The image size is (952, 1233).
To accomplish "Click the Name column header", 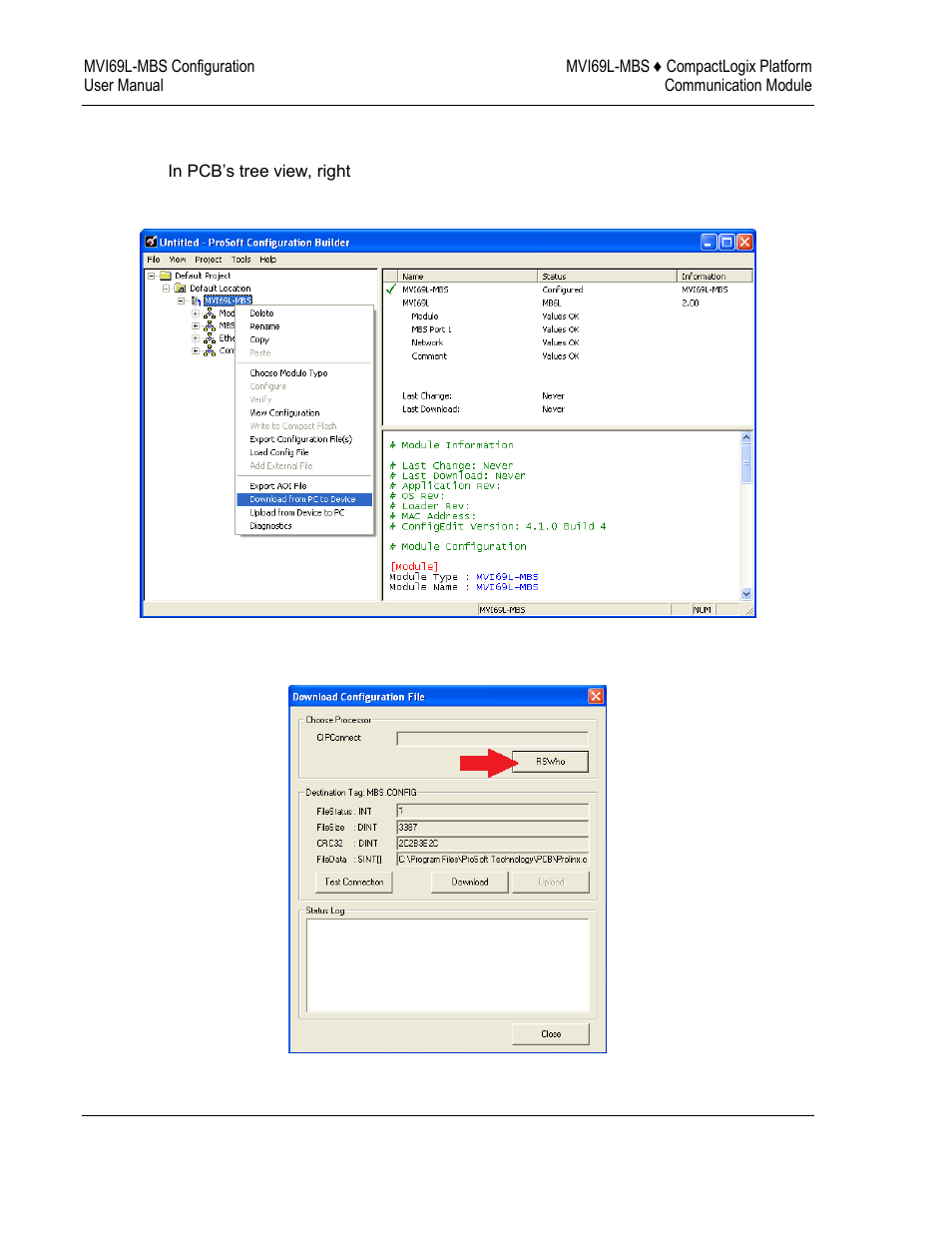I will tap(467, 277).
